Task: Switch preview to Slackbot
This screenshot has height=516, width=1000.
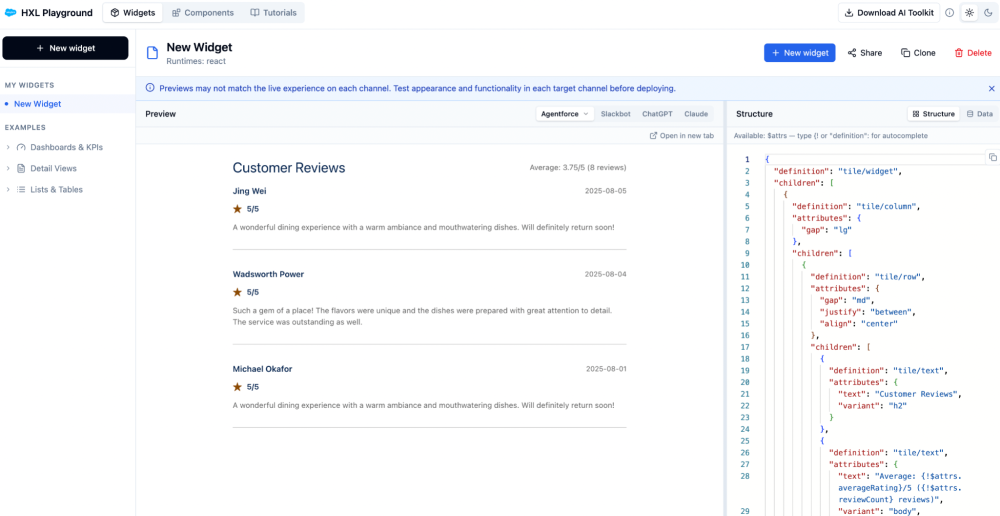Action: click(x=615, y=114)
